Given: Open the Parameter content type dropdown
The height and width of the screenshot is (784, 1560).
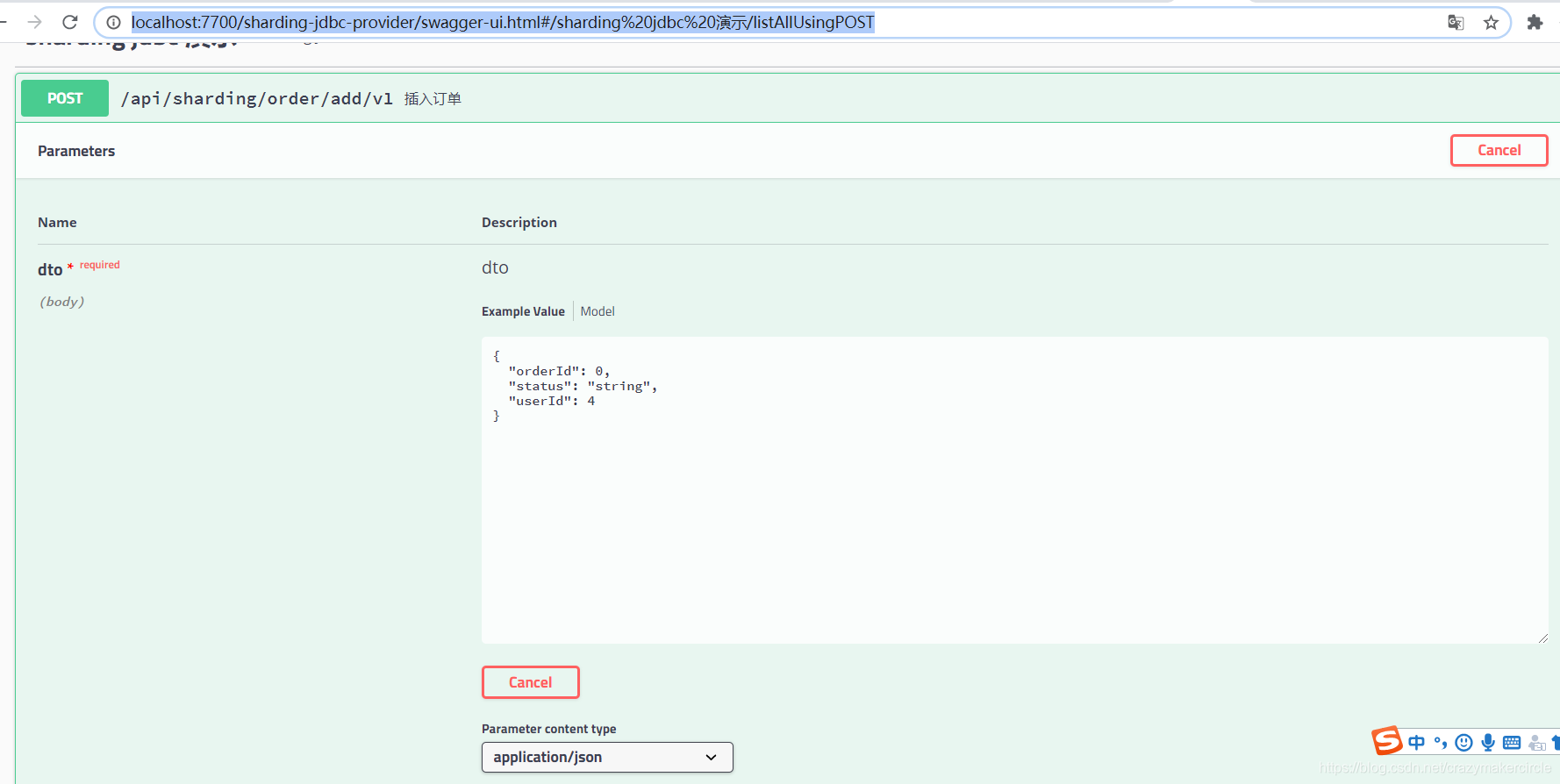Looking at the screenshot, I should point(607,757).
